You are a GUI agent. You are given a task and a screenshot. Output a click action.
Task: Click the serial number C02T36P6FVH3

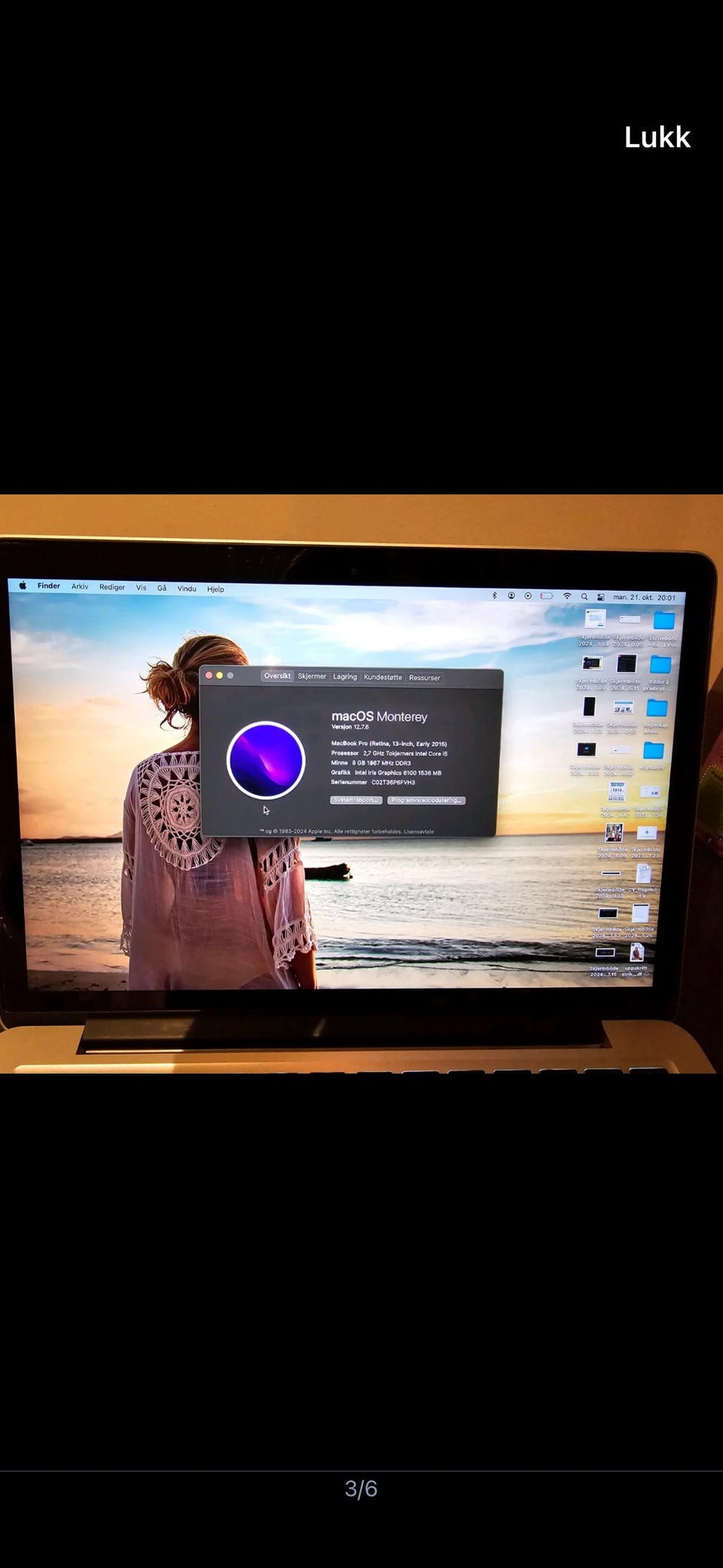point(393,782)
